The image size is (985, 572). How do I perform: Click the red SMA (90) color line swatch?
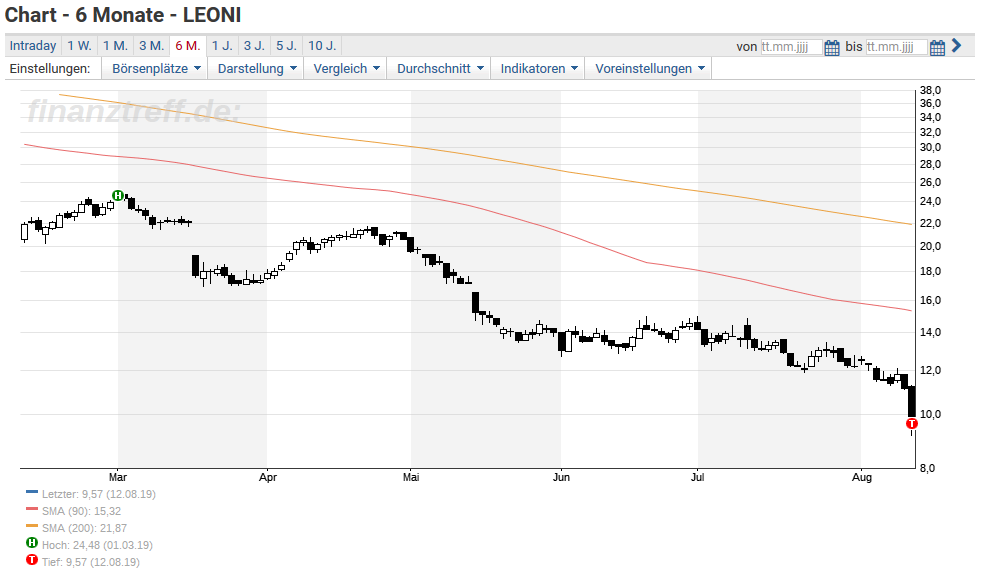click(x=32, y=509)
